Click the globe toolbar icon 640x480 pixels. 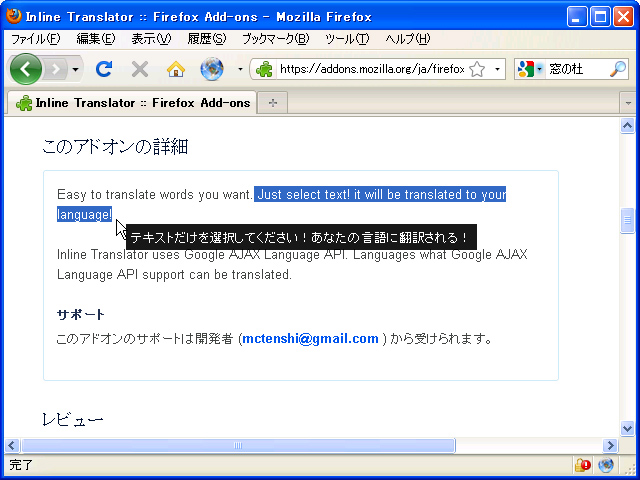tap(212, 69)
